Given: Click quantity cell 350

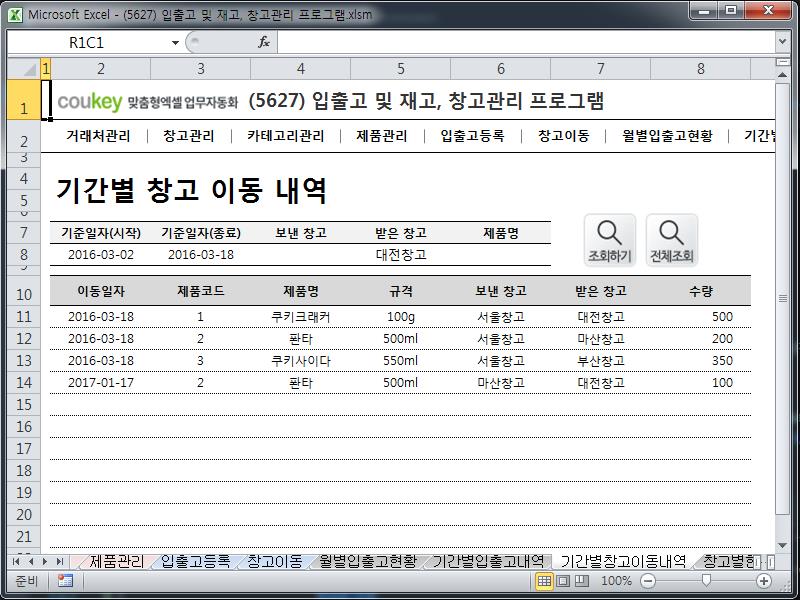Looking at the screenshot, I should pos(701,361).
